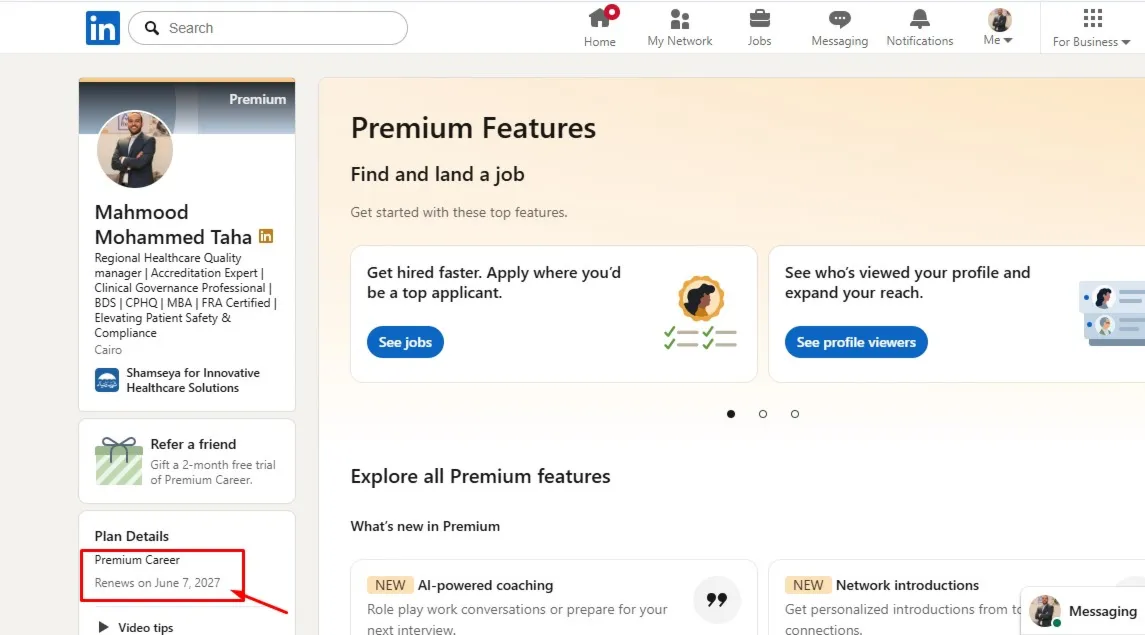The image size is (1145, 635).
Task: Expand the For Business menu
Action: tap(1092, 28)
